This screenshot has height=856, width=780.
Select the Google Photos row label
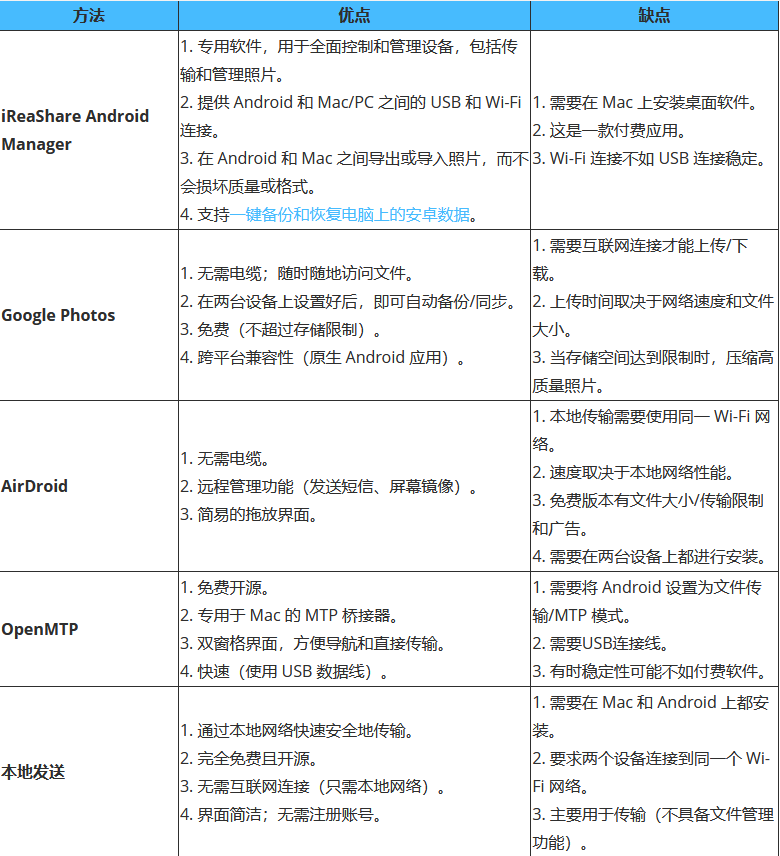coord(58,315)
